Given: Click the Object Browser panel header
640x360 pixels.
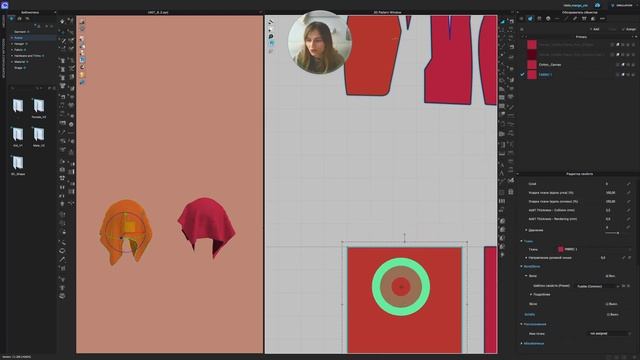Looking at the screenshot, I should (580, 12).
